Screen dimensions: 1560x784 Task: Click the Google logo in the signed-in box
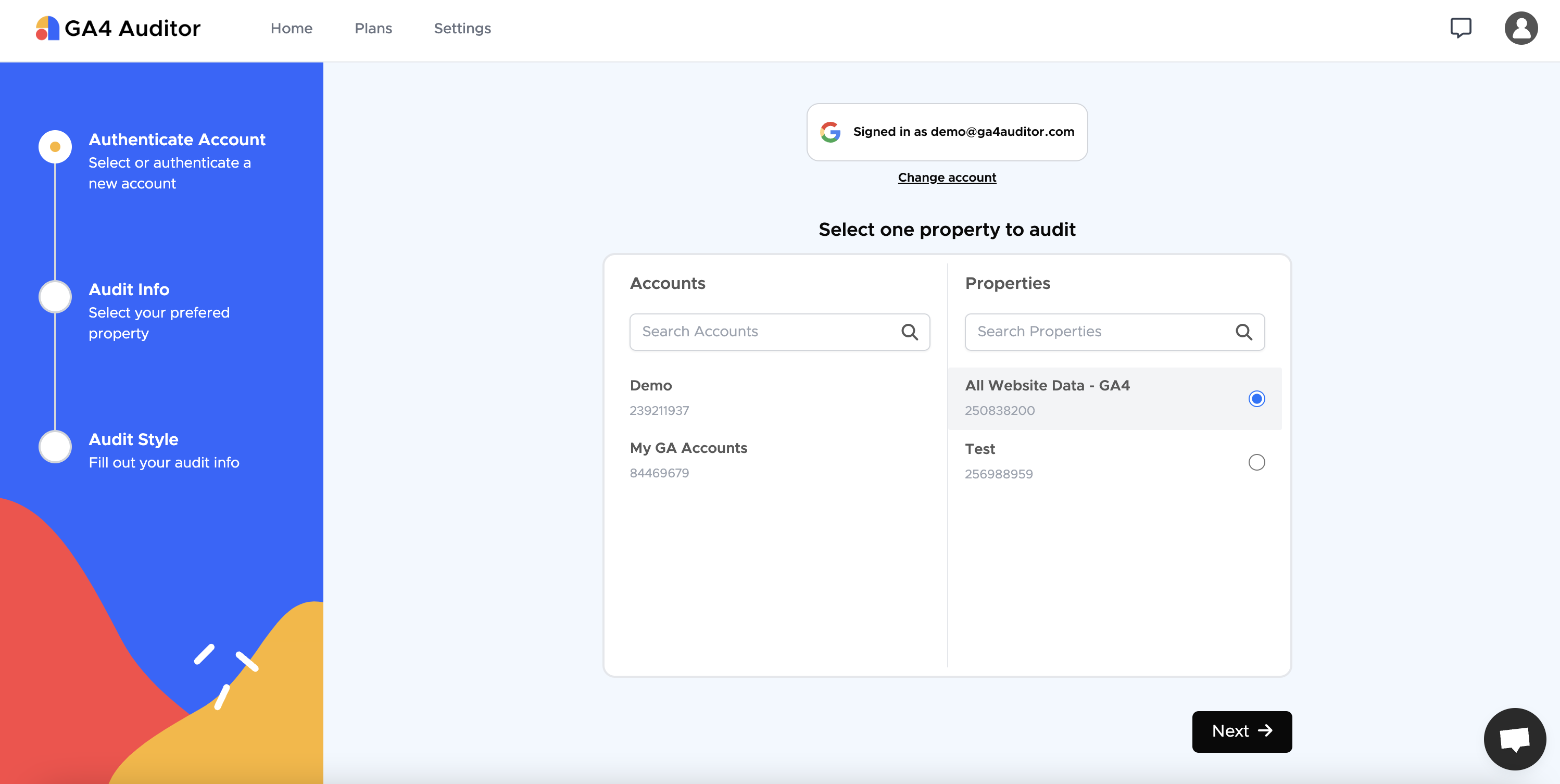(831, 132)
